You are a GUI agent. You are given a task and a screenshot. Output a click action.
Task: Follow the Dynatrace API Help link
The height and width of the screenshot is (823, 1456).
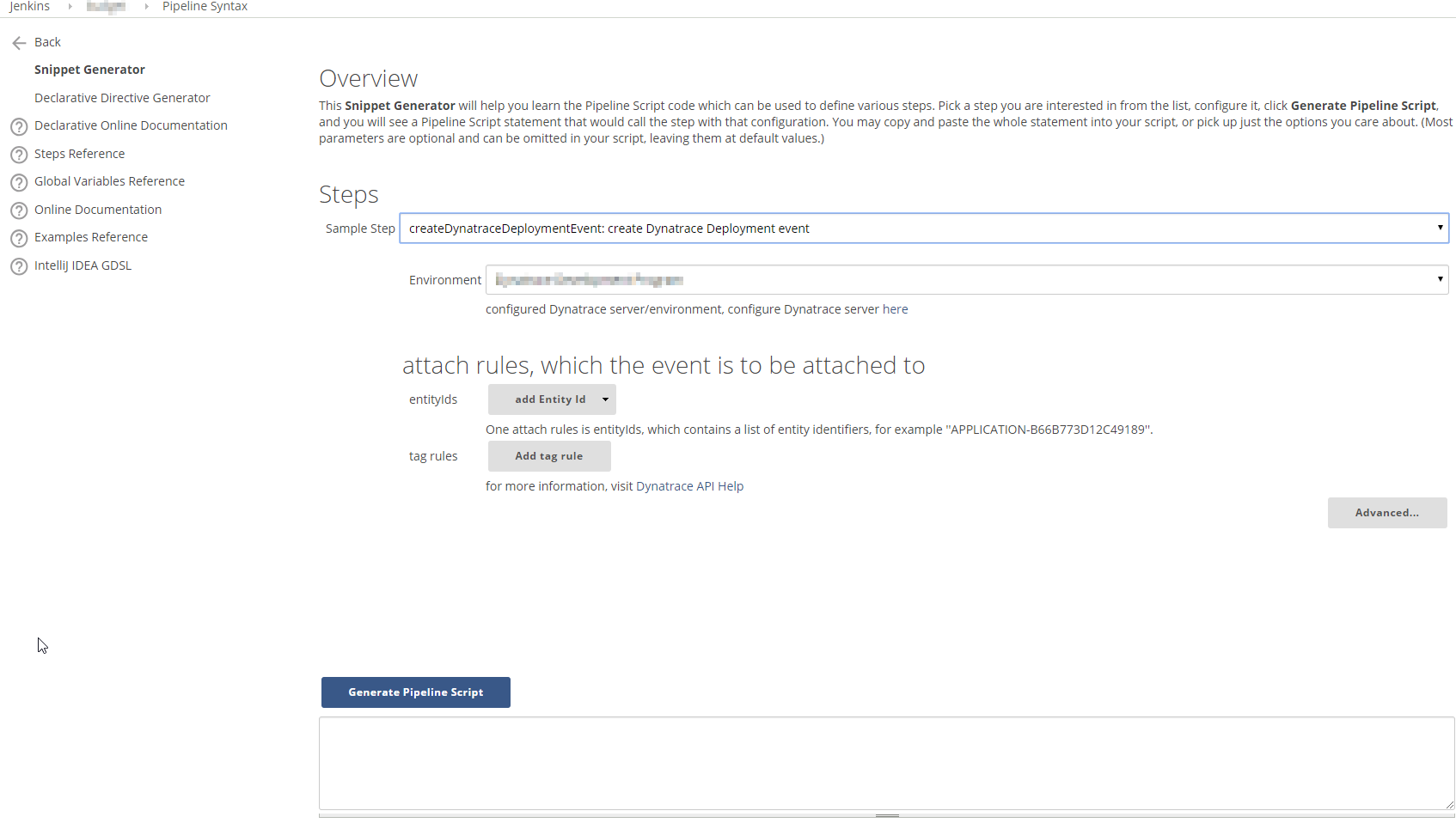[689, 486]
